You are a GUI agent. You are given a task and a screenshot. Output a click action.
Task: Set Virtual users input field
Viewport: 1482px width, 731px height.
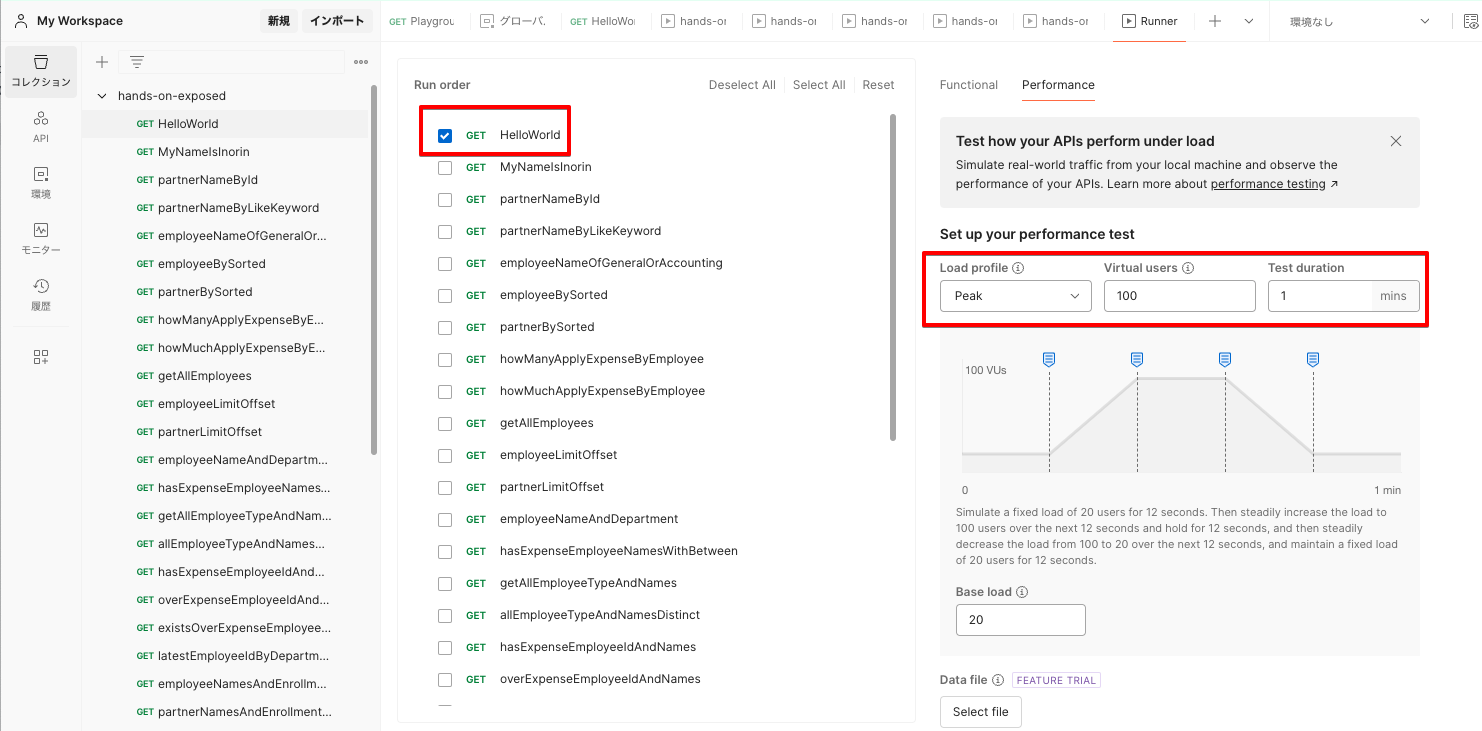pyautogui.click(x=1179, y=296)
